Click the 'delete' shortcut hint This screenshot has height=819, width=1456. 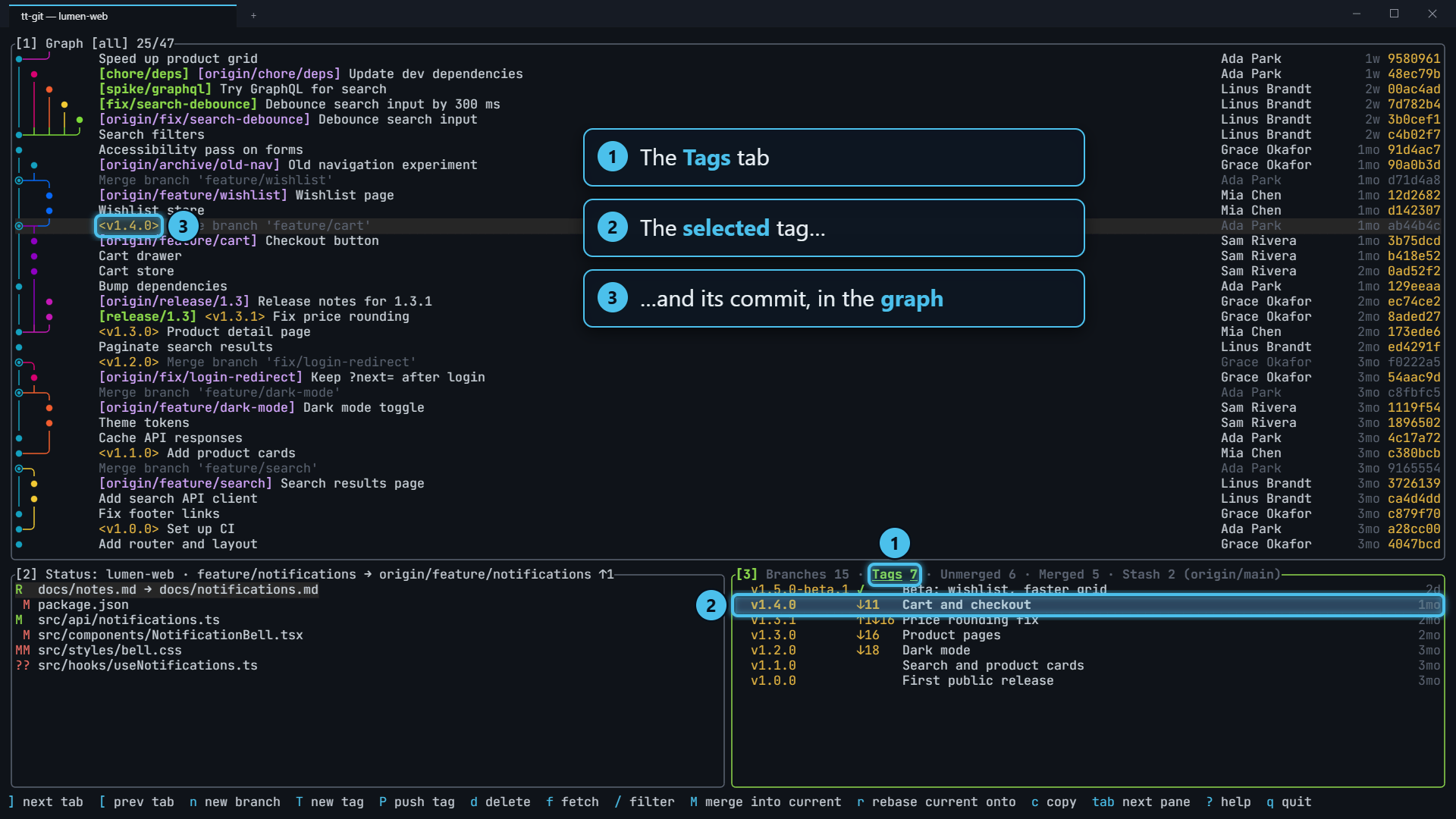click(500, 802)
